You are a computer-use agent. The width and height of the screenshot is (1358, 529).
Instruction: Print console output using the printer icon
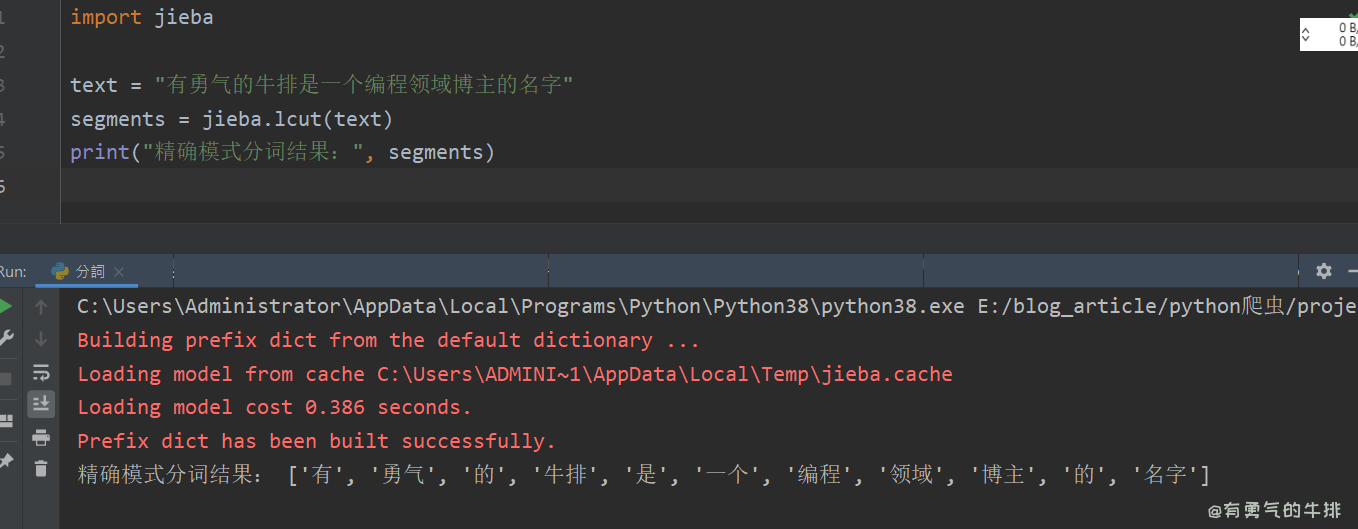[41, 437]
